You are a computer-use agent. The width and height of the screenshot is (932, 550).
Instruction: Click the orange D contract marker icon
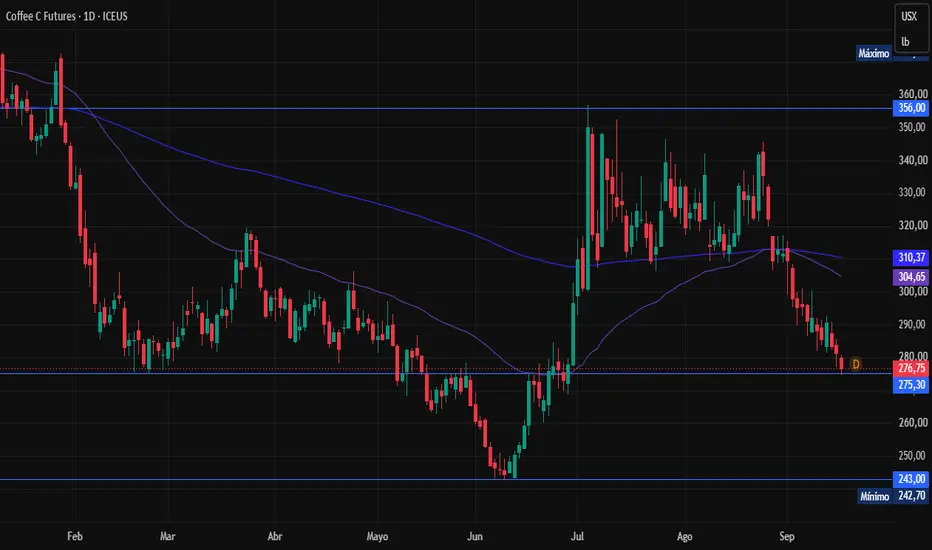coord(856,364)
